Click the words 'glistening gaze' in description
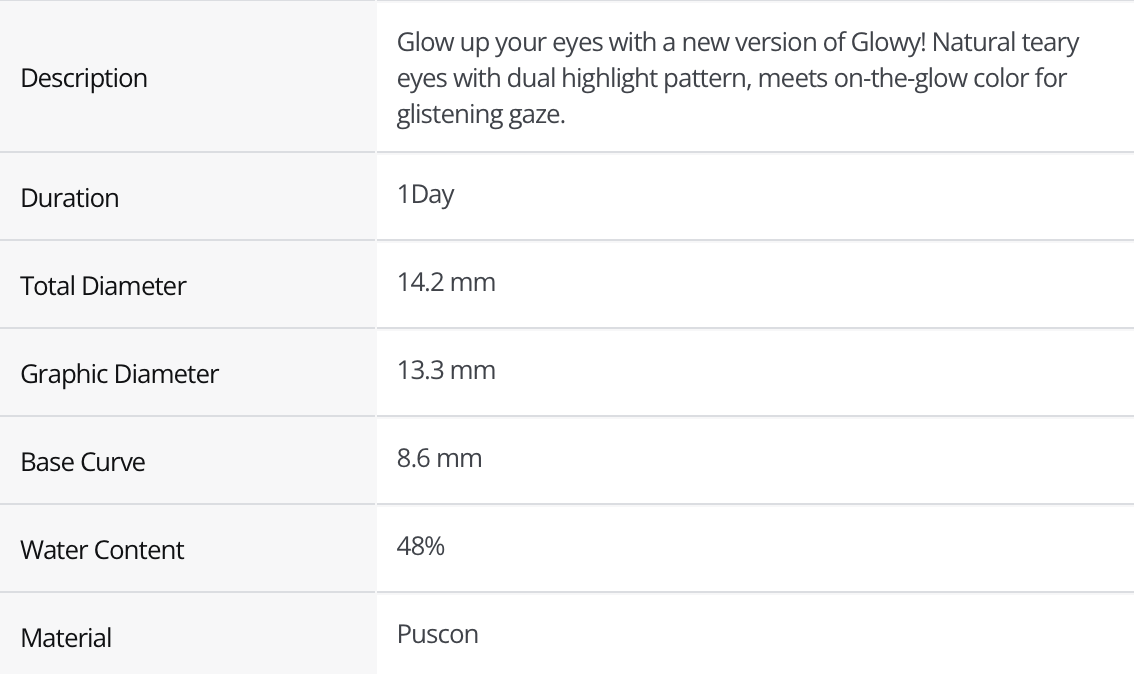1140x674 pixels. point(481,115)
